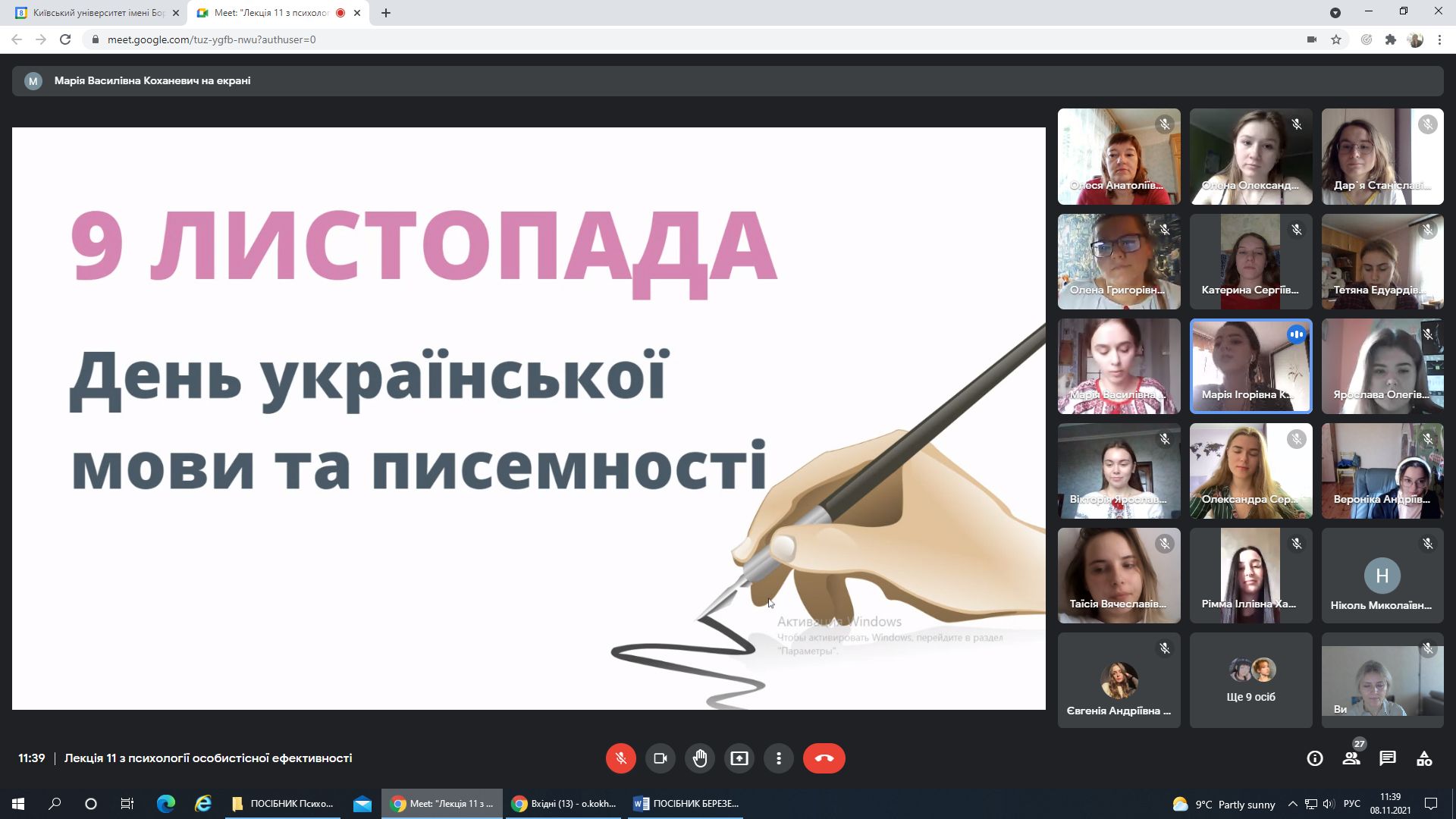Viewport: 1456px width, 819px height.
Task: Leave the call with red hangup button
Action: point(824,758)
